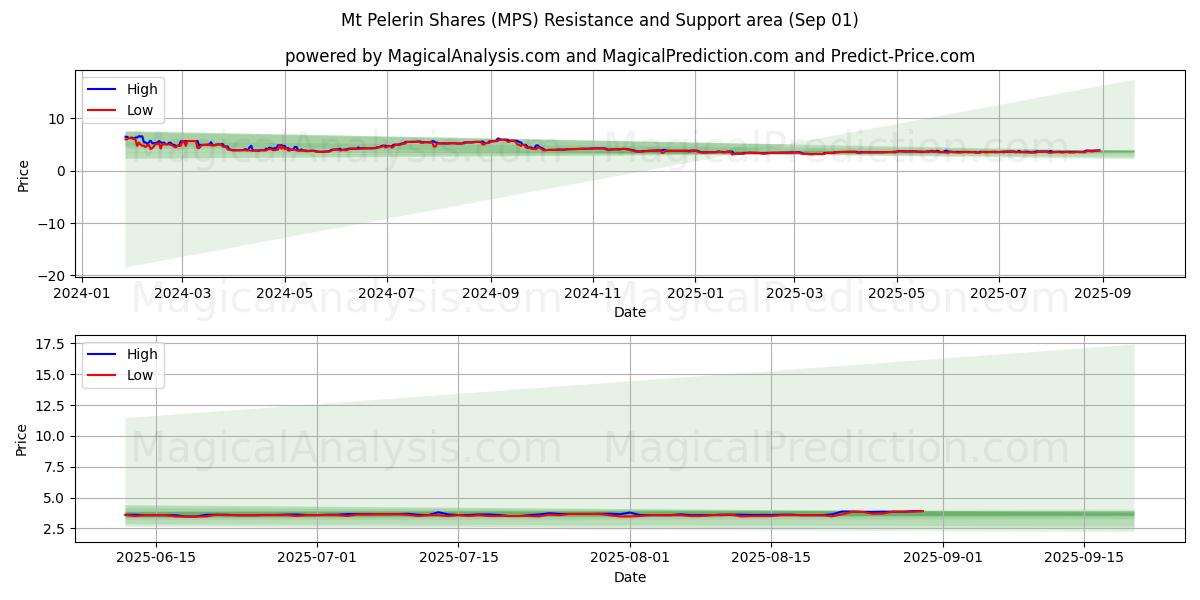Image resolution: width=1200 pixels, height=600 pixels.
Task: Click the '2025-03' x-axis label on the top chart
Action: click(x=794, y=294)
